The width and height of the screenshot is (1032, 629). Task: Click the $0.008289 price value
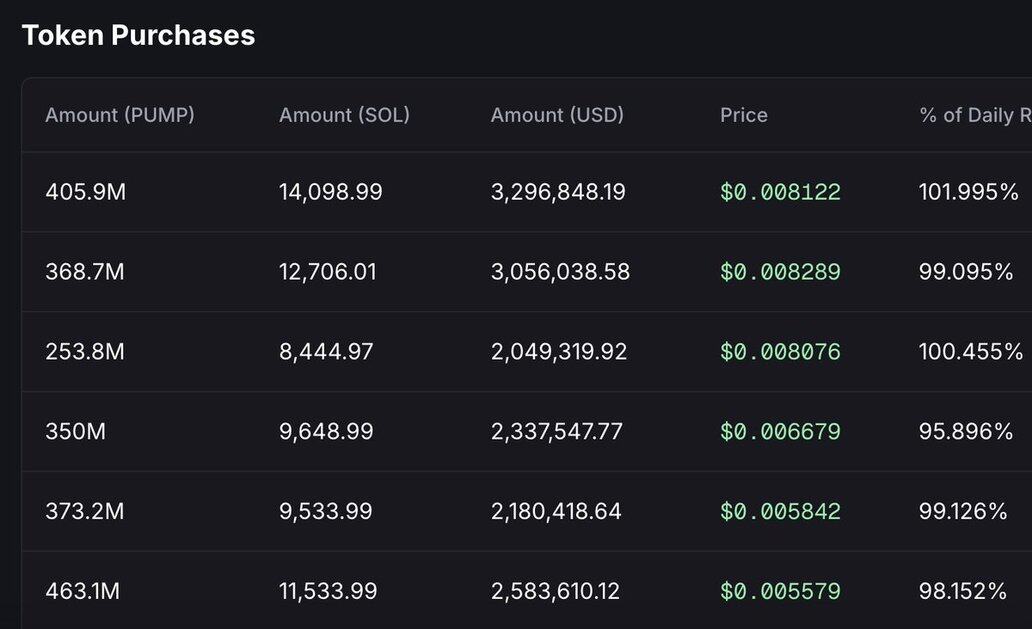(x=780, y=272)
